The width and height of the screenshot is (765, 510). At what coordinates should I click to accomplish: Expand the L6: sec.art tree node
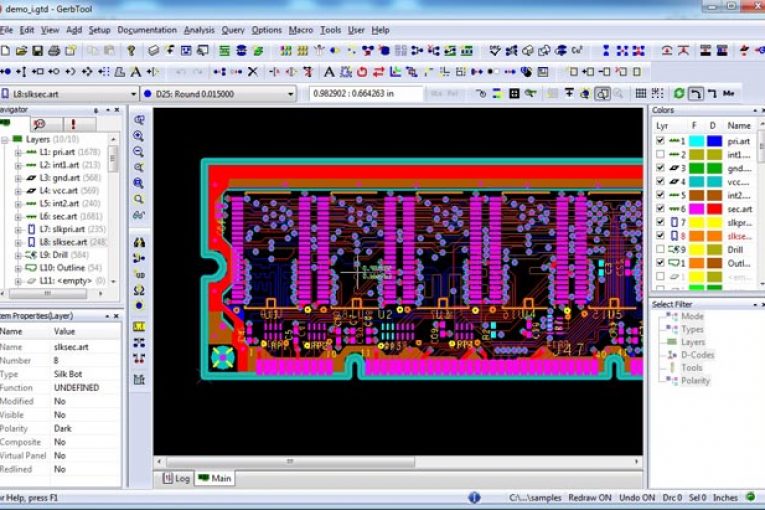pyautogui.click(x=18, y=217)
